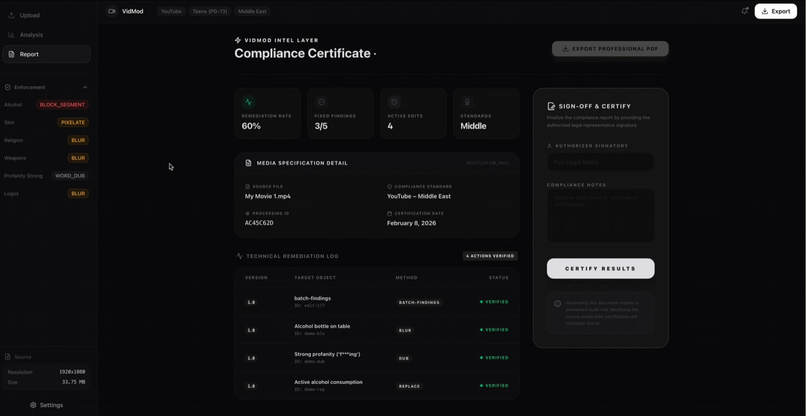Click the Authorized Signatory person icon
806x416 pixels.
(549, 146)
